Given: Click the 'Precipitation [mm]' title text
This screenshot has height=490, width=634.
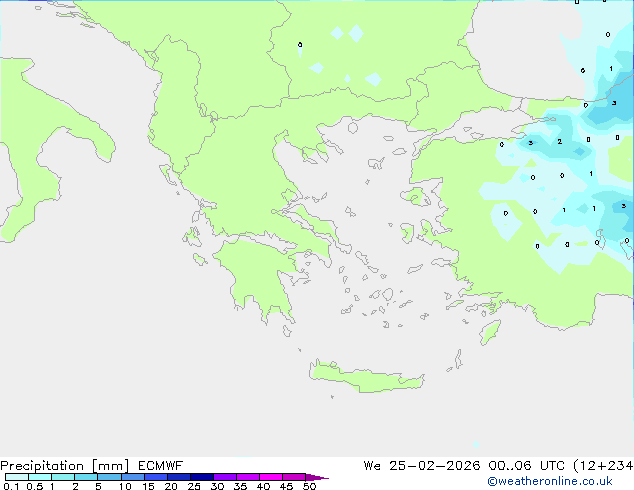Looking at the screenshot, I should 65,466.
